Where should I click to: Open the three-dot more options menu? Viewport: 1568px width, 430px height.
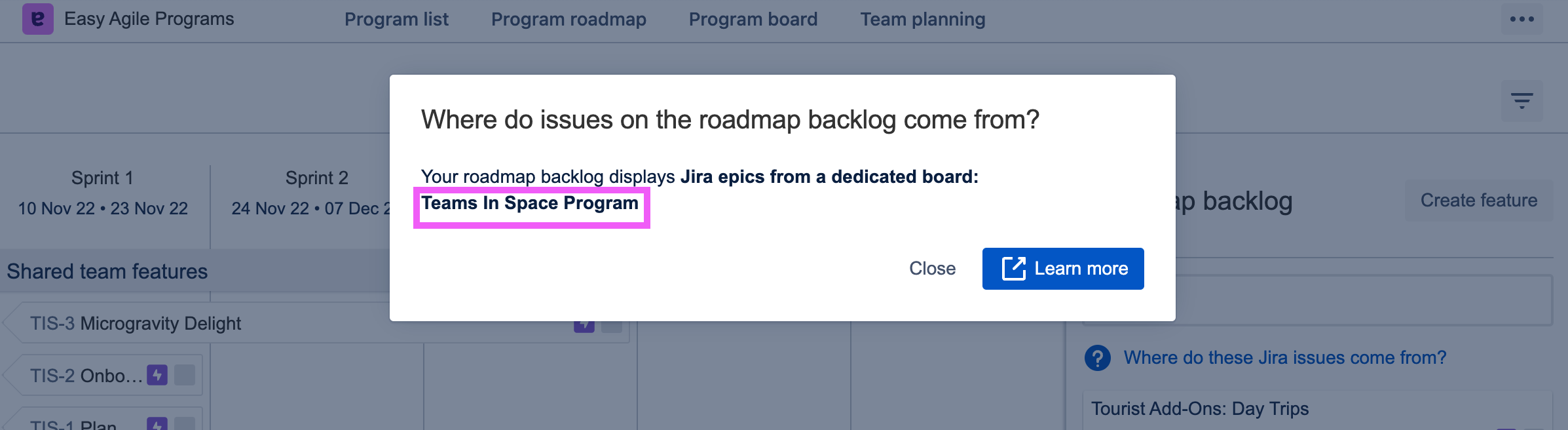click(1521, 19)
